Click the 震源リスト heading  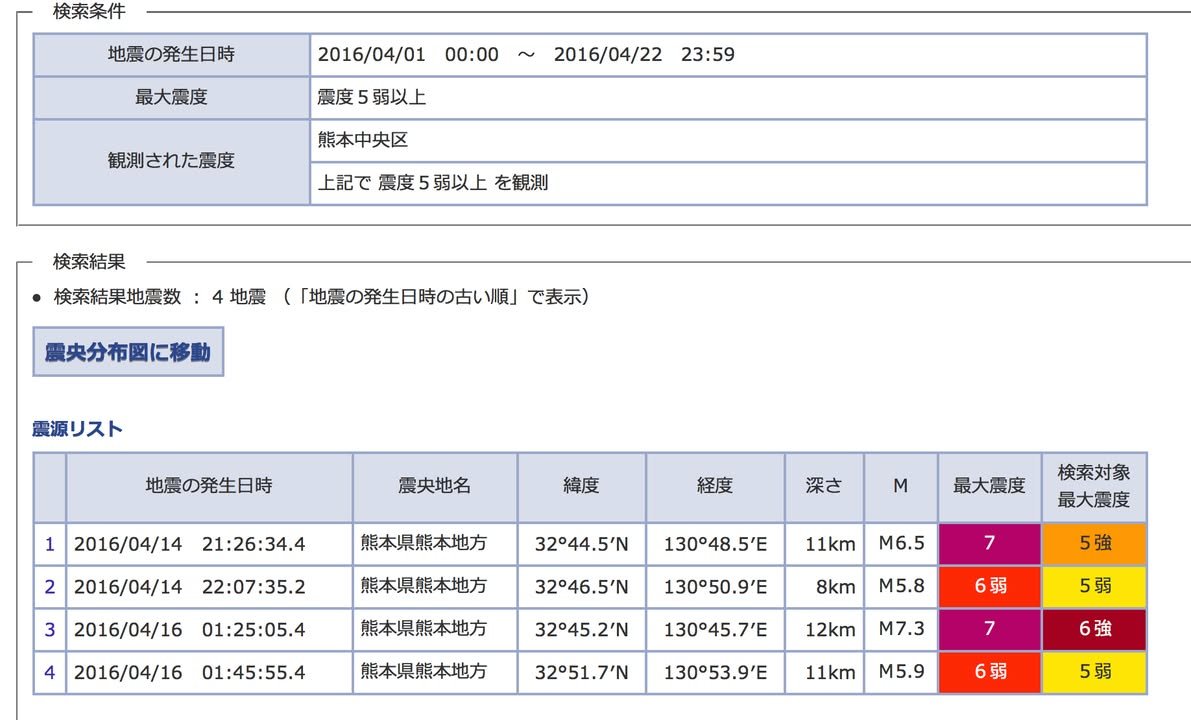click(x=78, y=429)
